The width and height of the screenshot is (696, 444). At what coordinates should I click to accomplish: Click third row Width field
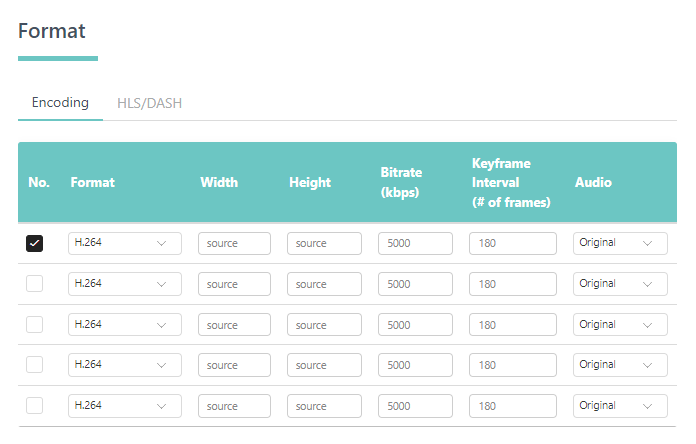(234, 325)
